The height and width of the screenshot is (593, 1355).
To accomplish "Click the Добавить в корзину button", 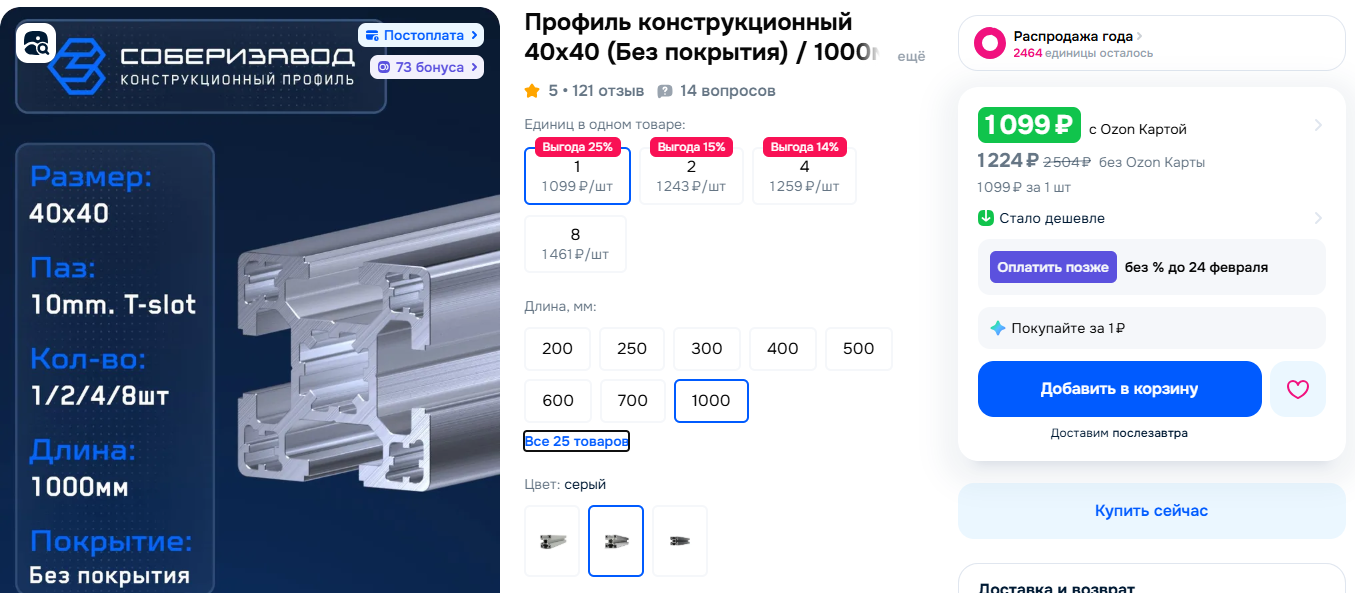I will [1120, 389].
